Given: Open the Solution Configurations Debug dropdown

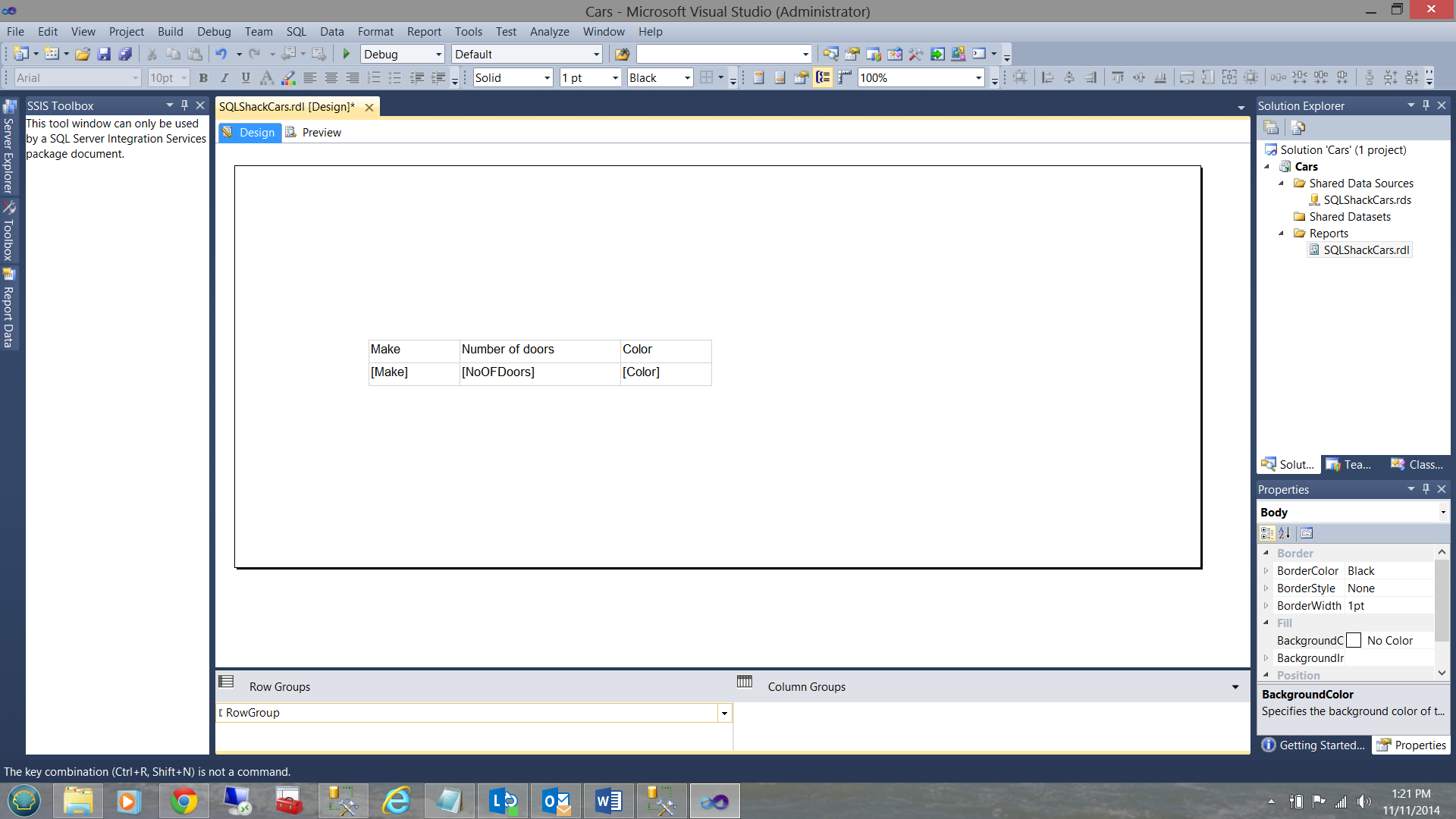Looking at the screenshot, I should pos(438,54).
